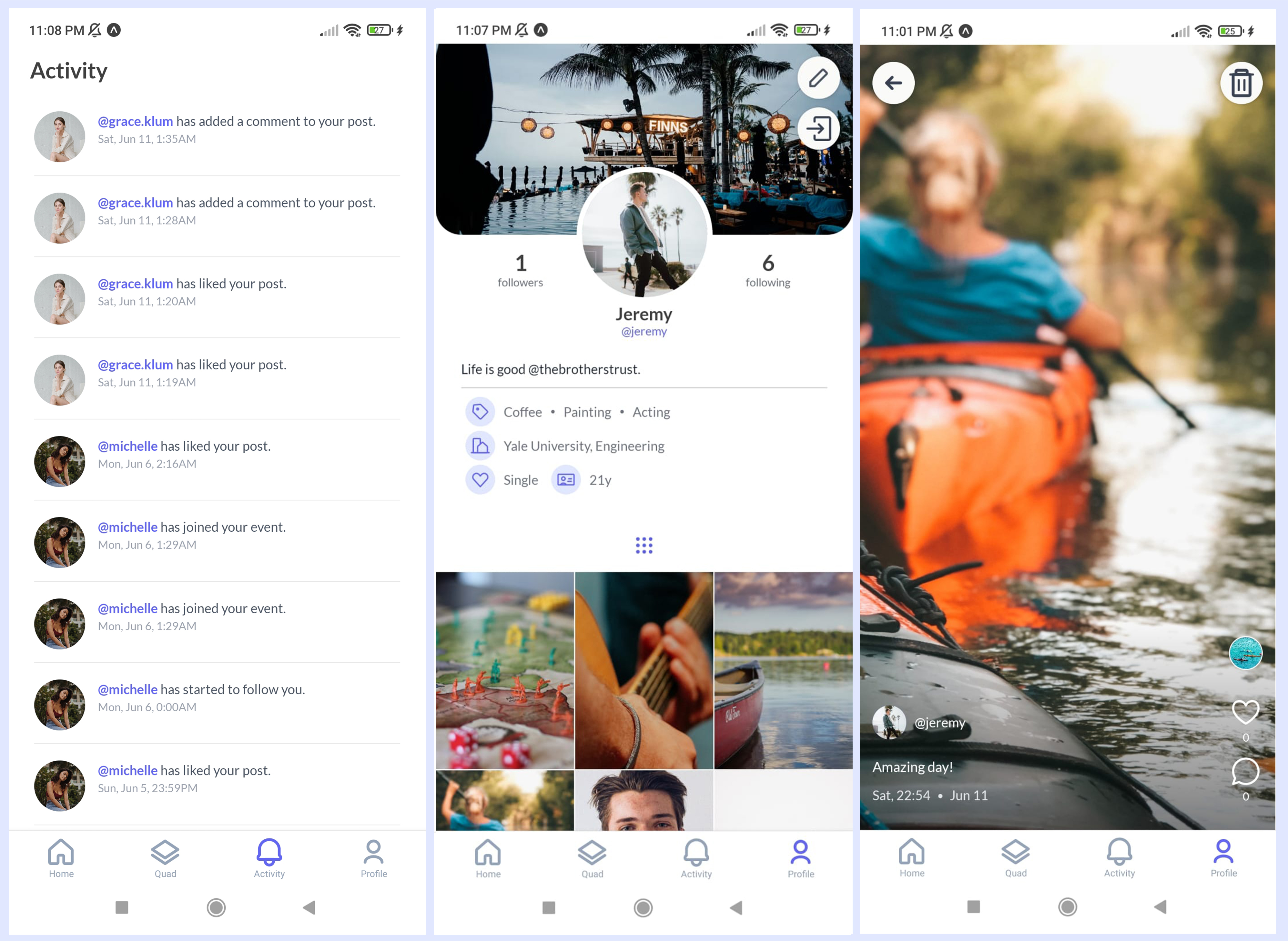This screenshot has width=1288, height=941.
Task: Tap the pencil edit profile icon
Action: (x=818, y=78)
